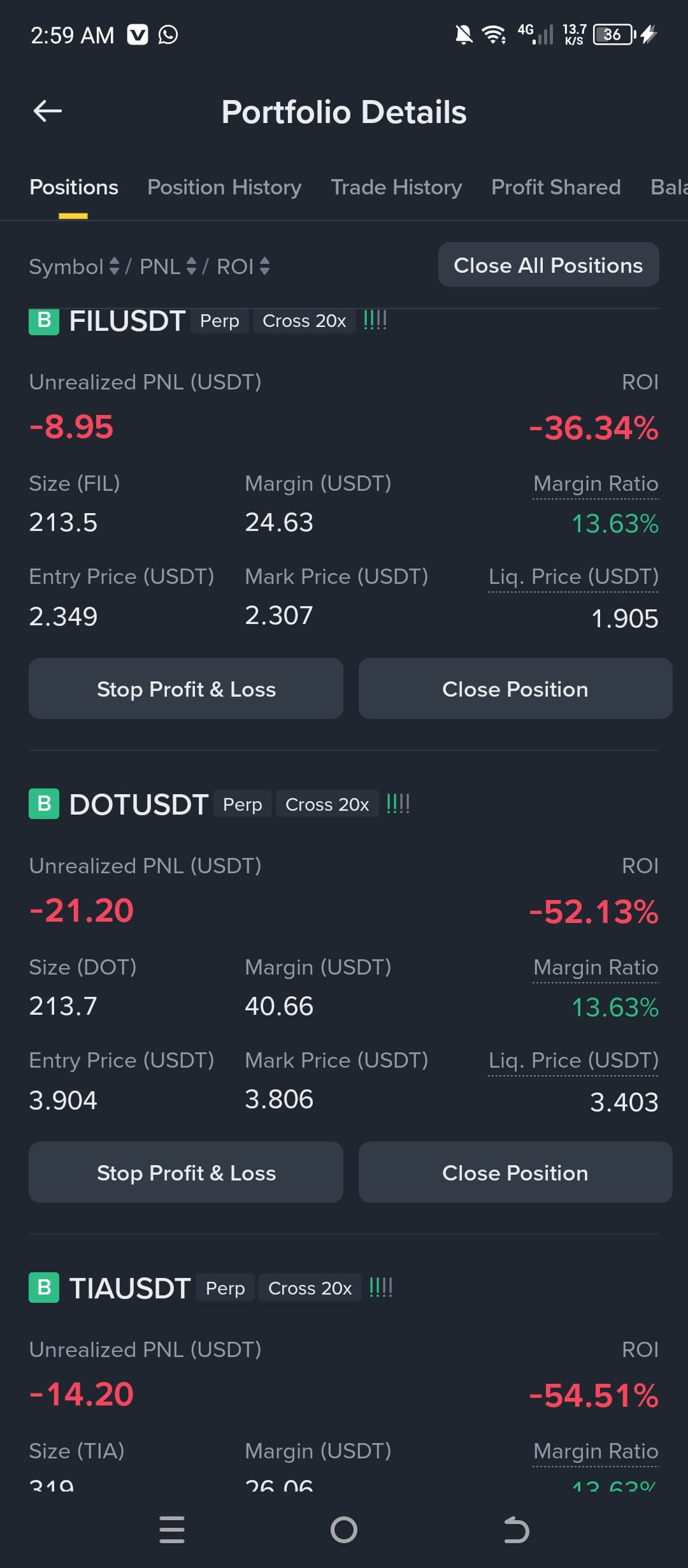This screenshot has width=688, height=1568.
Task: Close Position for DOTUSDT
Action: point(515,1172)
